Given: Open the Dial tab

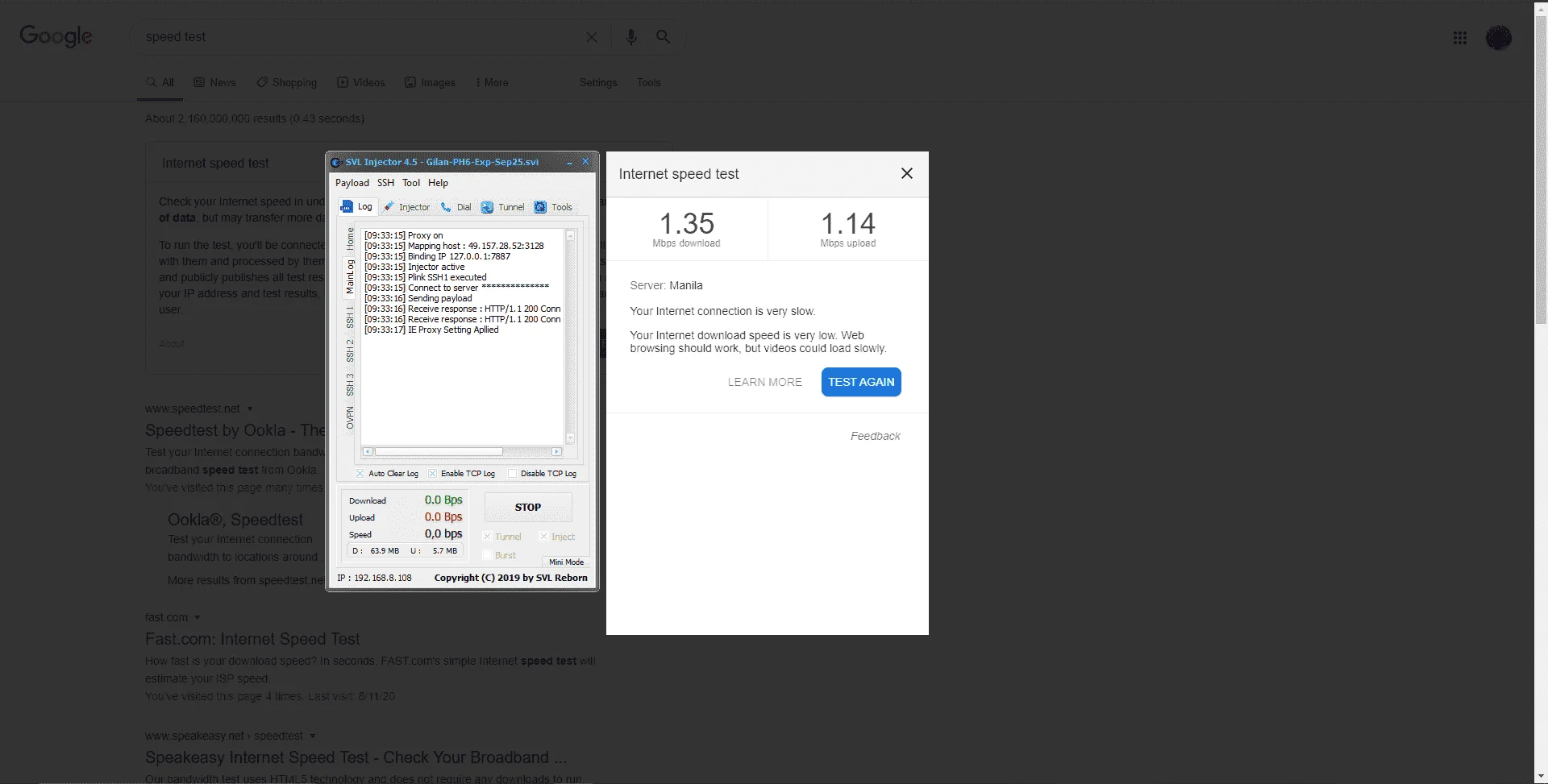Looking at the screenshot, I should [x=456, y=207].
